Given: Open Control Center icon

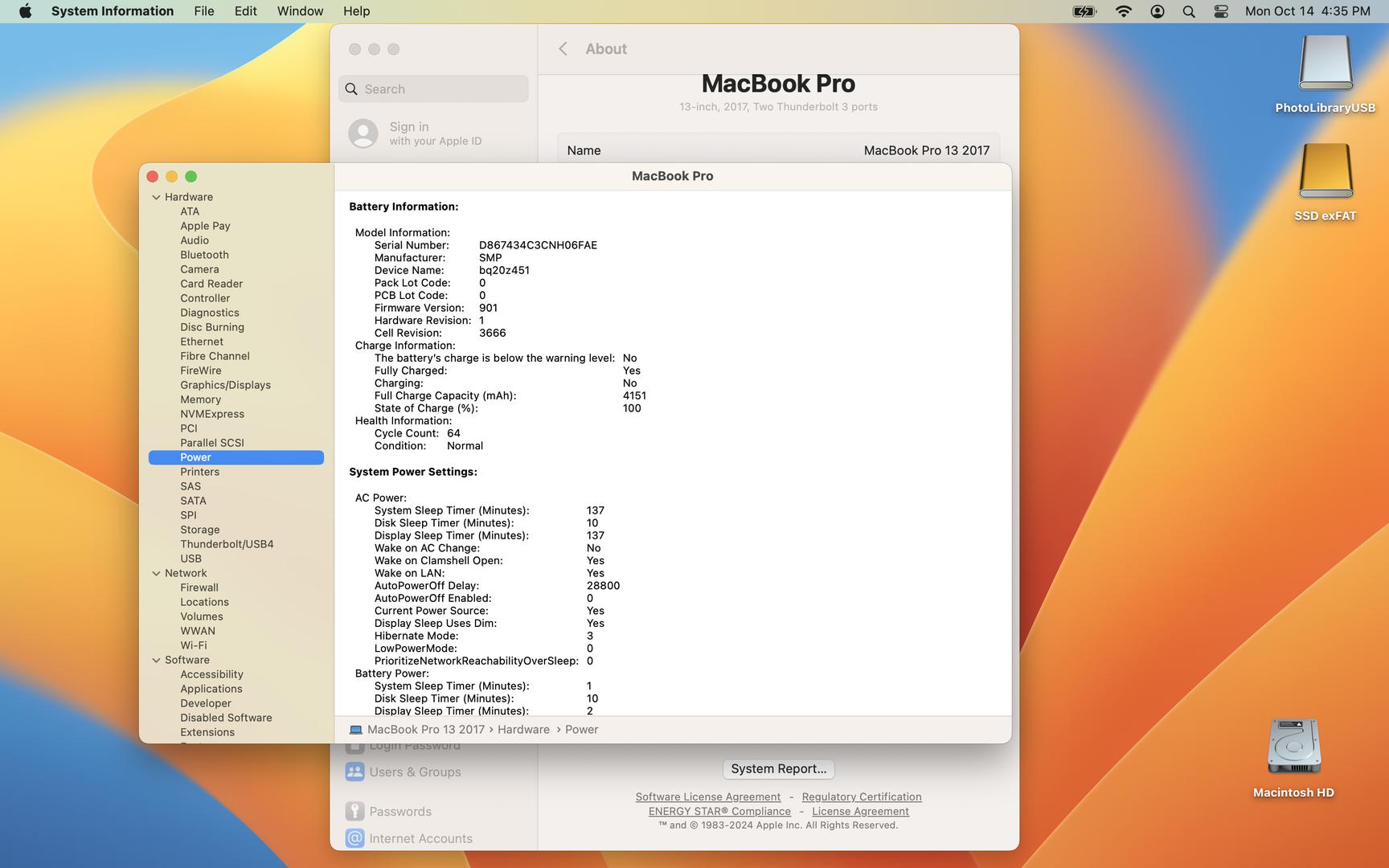Looking at the screenshot, I should point(1221,11).
